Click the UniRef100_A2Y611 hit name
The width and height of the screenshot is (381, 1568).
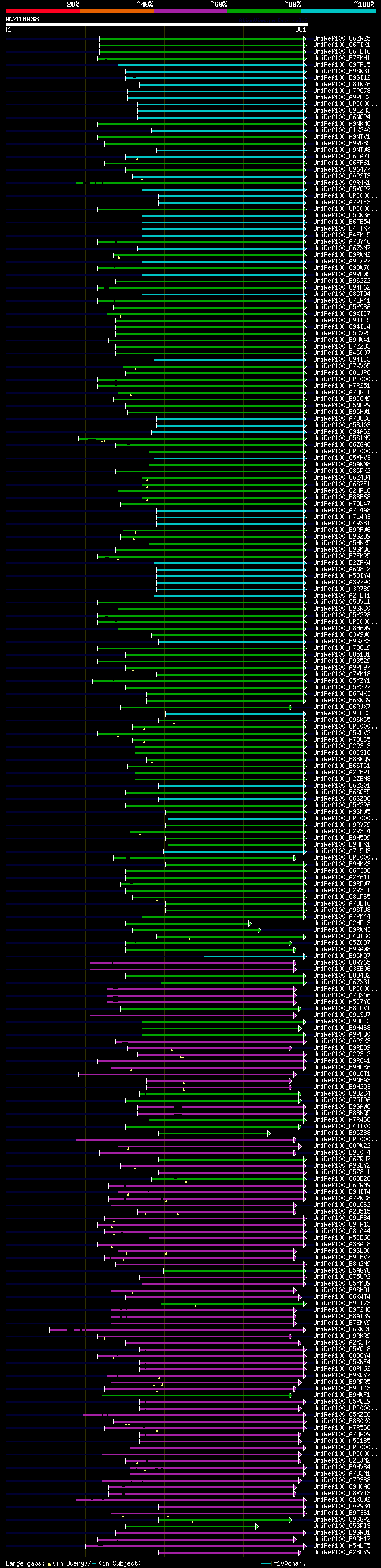pos(342,878)
